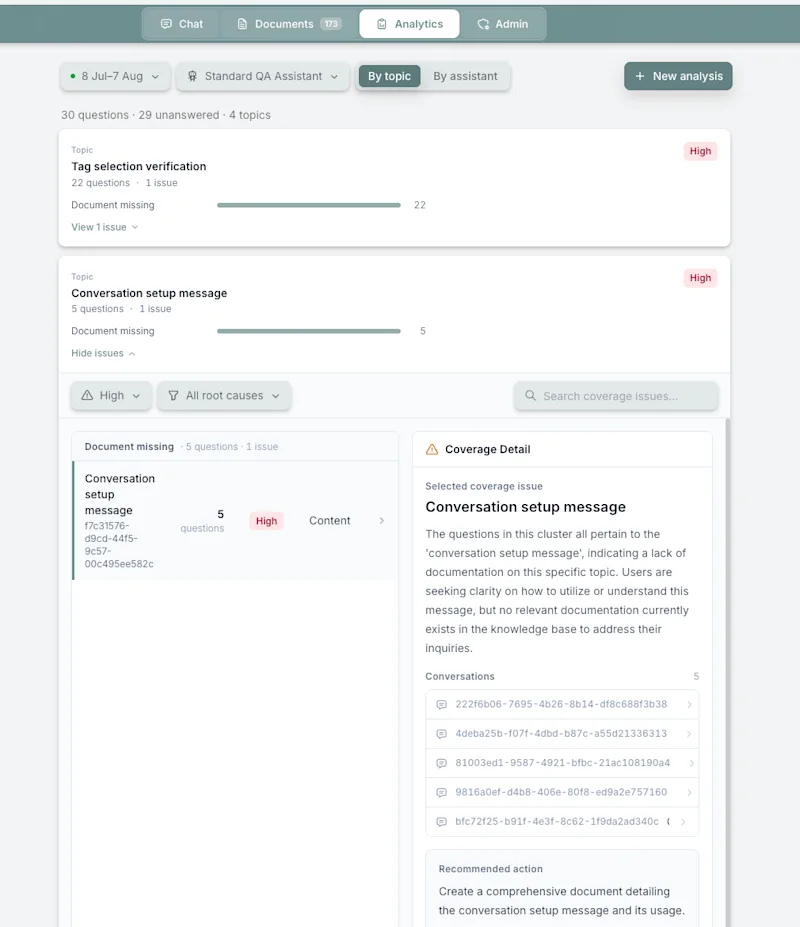Go to the Admin tab
Viewport: 800px width, 927px height.
click(x=503, y=24)
